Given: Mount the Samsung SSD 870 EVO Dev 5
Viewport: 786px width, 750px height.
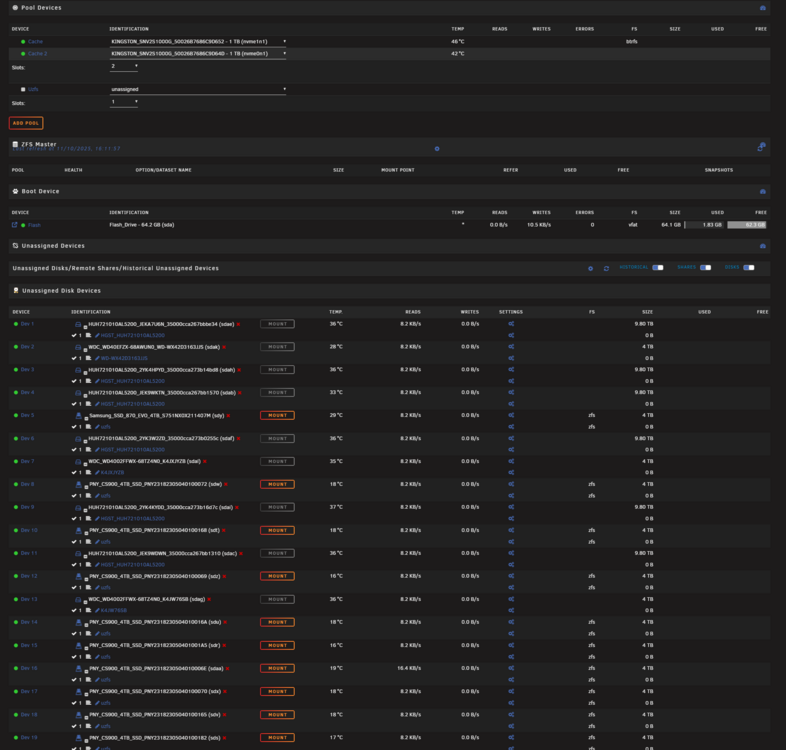Looking at the screenshot, I should pos(277,415).
